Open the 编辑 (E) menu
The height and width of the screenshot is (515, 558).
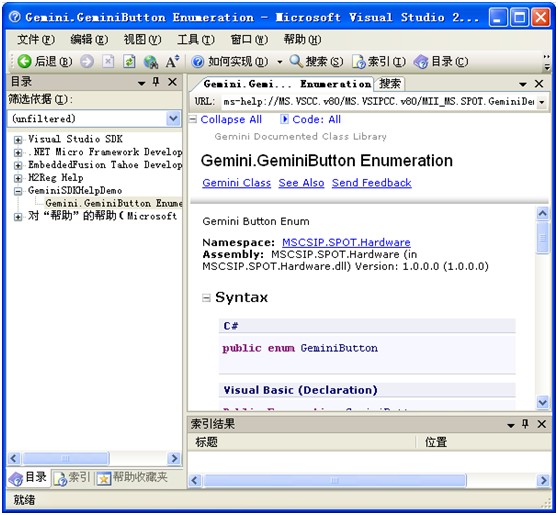tap(89, 39)
